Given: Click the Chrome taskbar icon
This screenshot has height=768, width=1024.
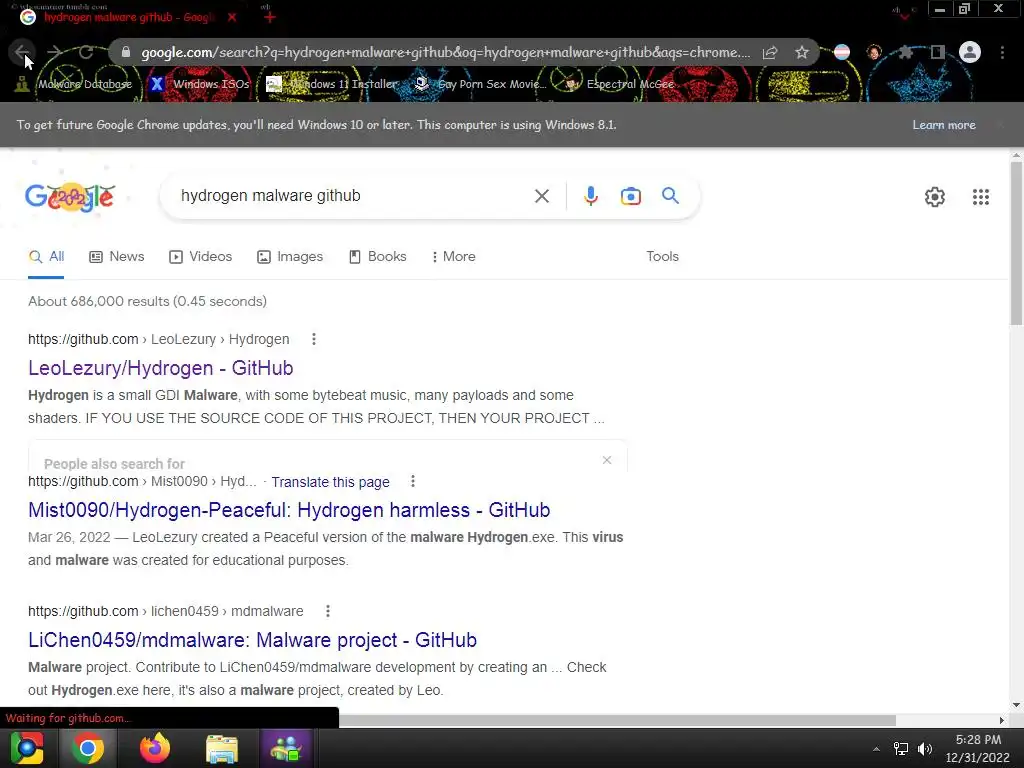Looking at the screenshot, I should point(88,748).
